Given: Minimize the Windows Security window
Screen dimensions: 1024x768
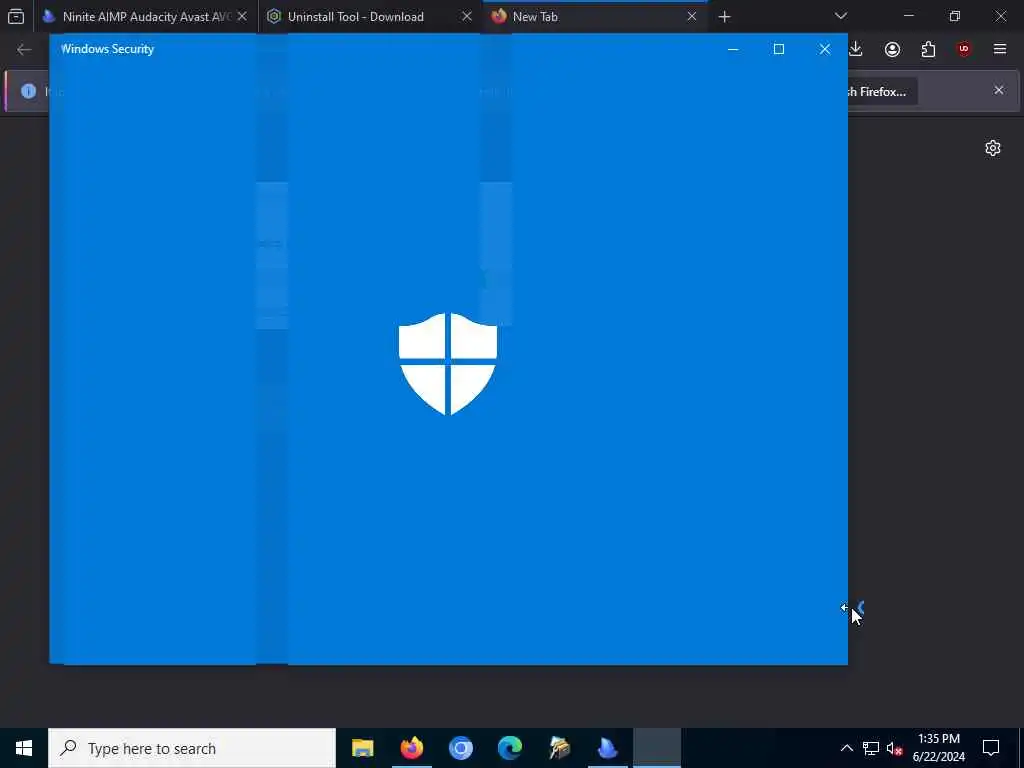Looking at the screenshot, I should point(733,49).
